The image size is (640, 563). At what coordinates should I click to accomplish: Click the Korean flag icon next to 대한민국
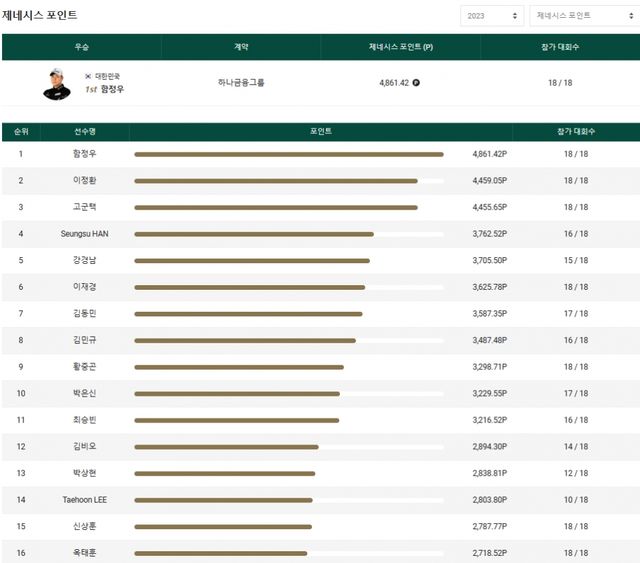(x=88, y=76)
